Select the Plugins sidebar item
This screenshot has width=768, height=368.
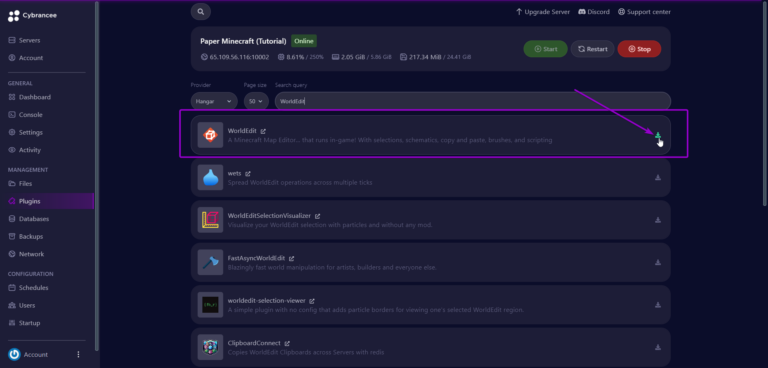click(47, 201)
